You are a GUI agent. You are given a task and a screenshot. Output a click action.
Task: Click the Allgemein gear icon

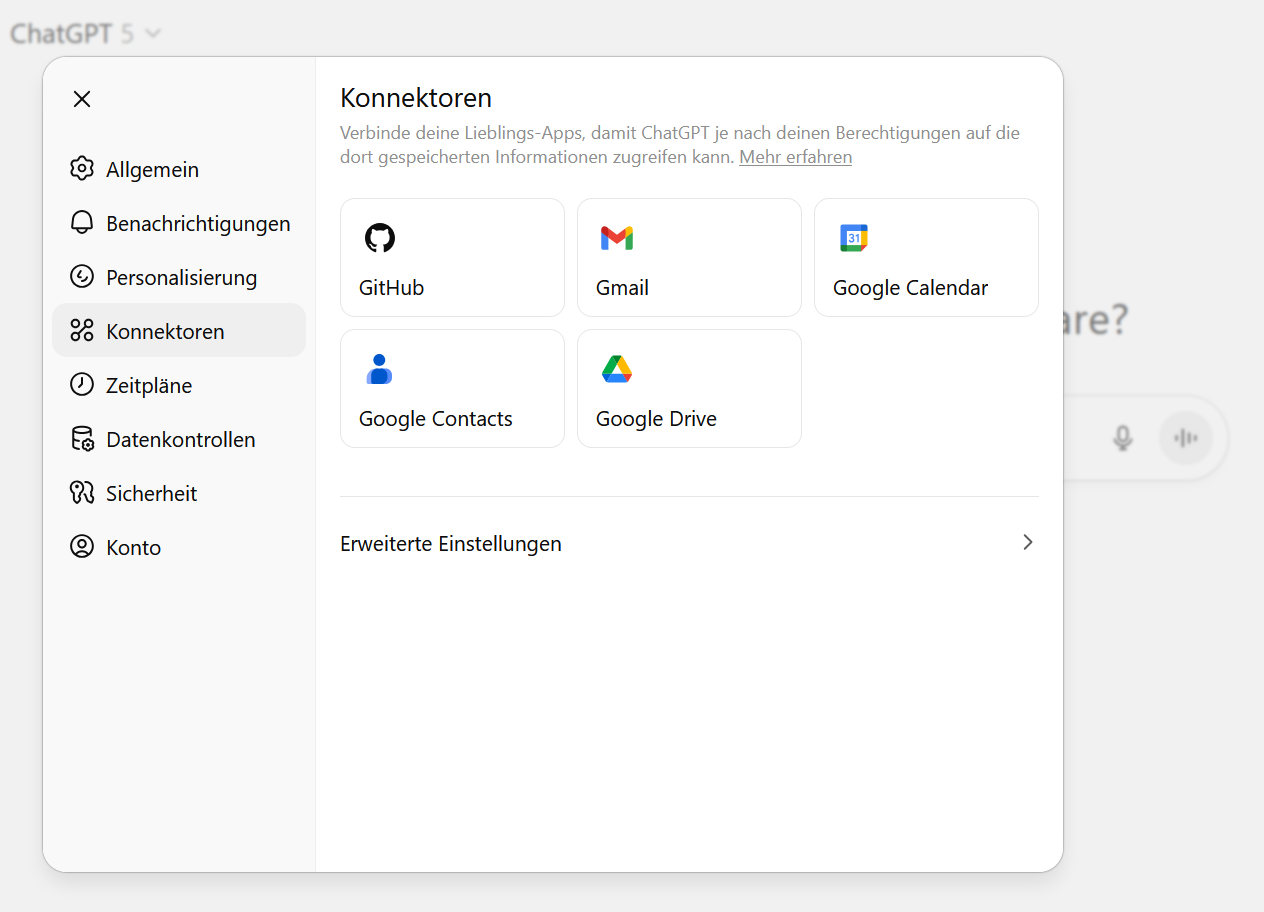click(x=82, y=169)
